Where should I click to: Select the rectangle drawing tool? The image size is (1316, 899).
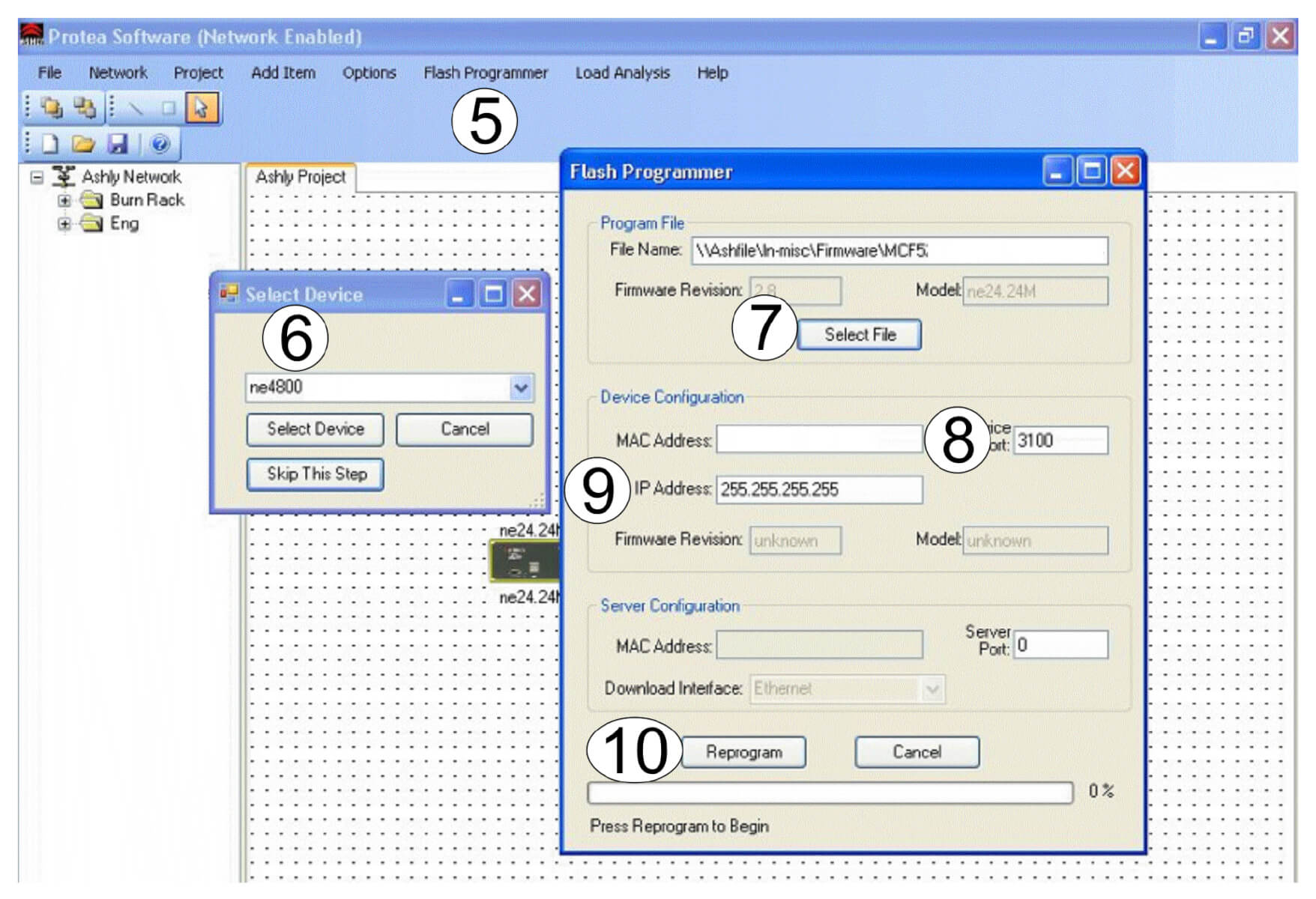click(x=169, y=108)
